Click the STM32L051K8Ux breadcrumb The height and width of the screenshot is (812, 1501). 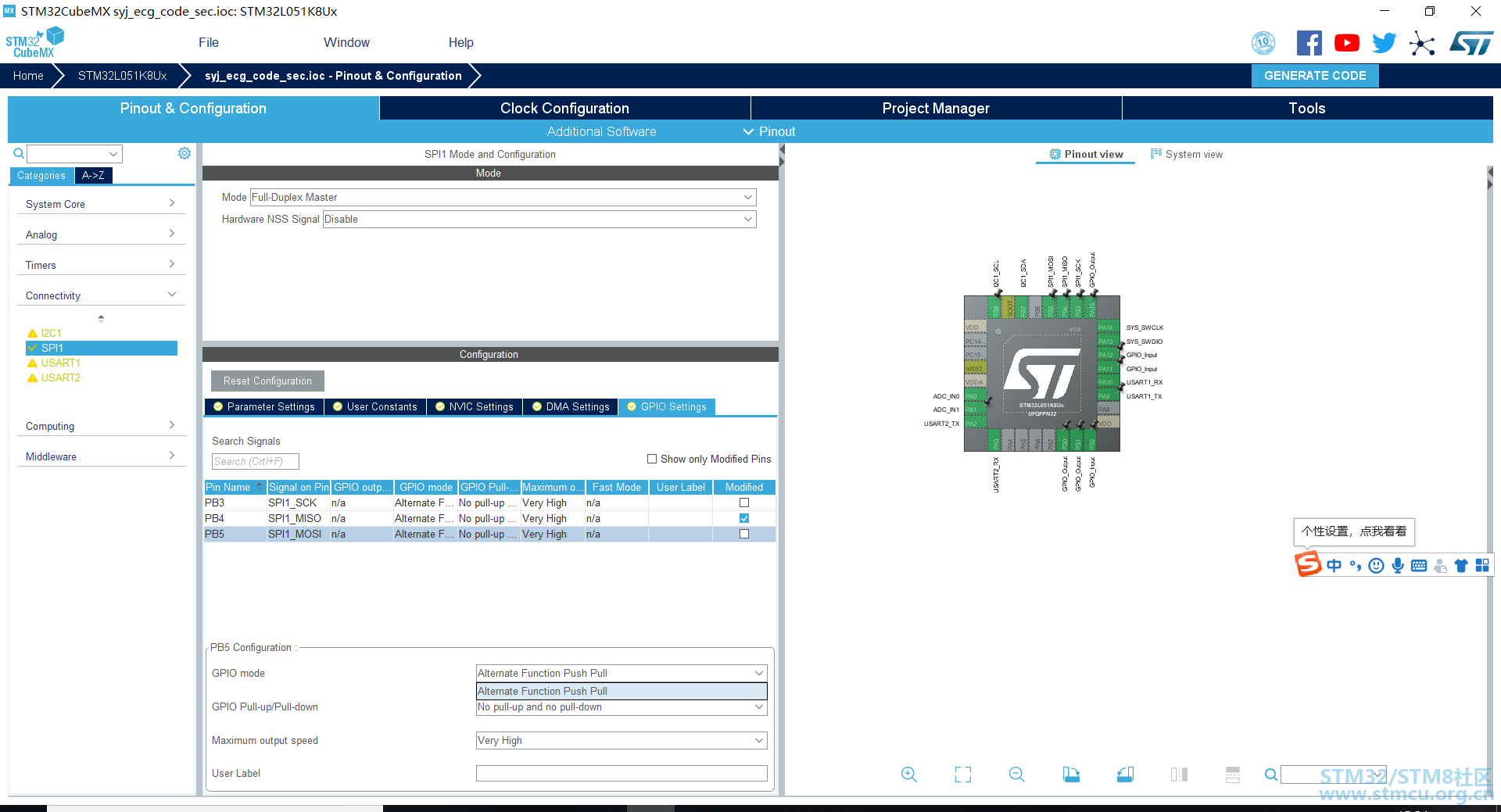point(123,76)
